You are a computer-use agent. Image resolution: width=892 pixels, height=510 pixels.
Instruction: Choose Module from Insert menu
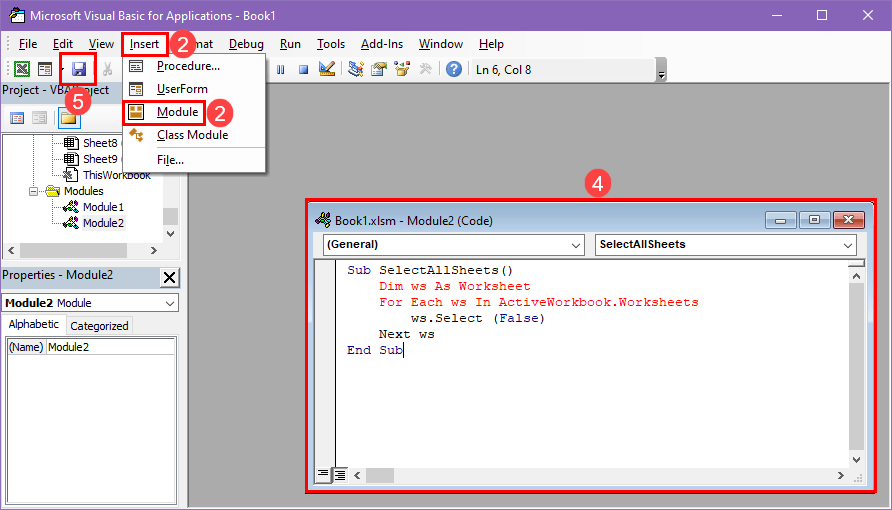click(x=194, y=112)
